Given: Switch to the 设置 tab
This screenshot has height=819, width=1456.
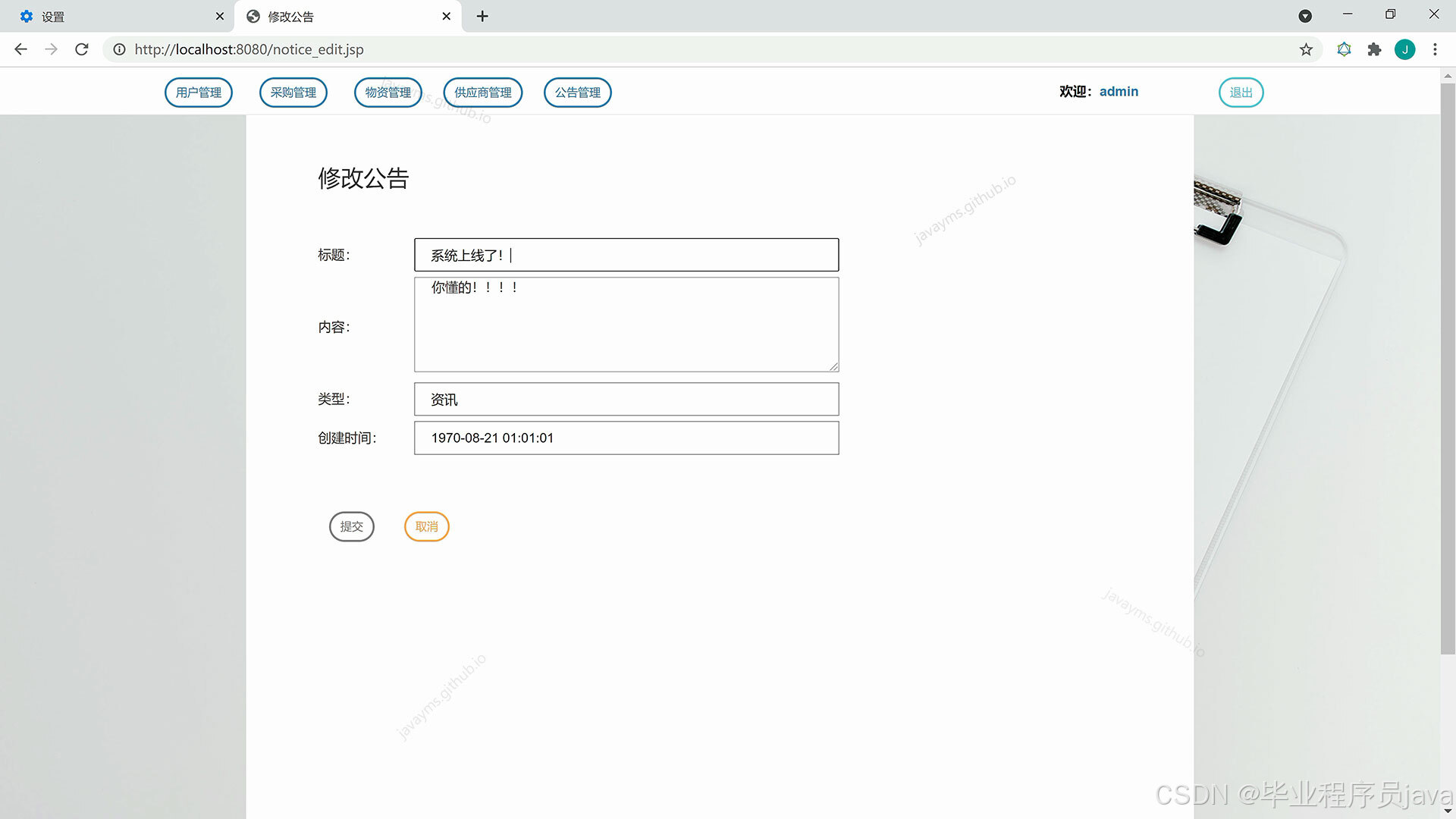Looking at the screenshot, I should pyautogui.click(x=118, y=16).
